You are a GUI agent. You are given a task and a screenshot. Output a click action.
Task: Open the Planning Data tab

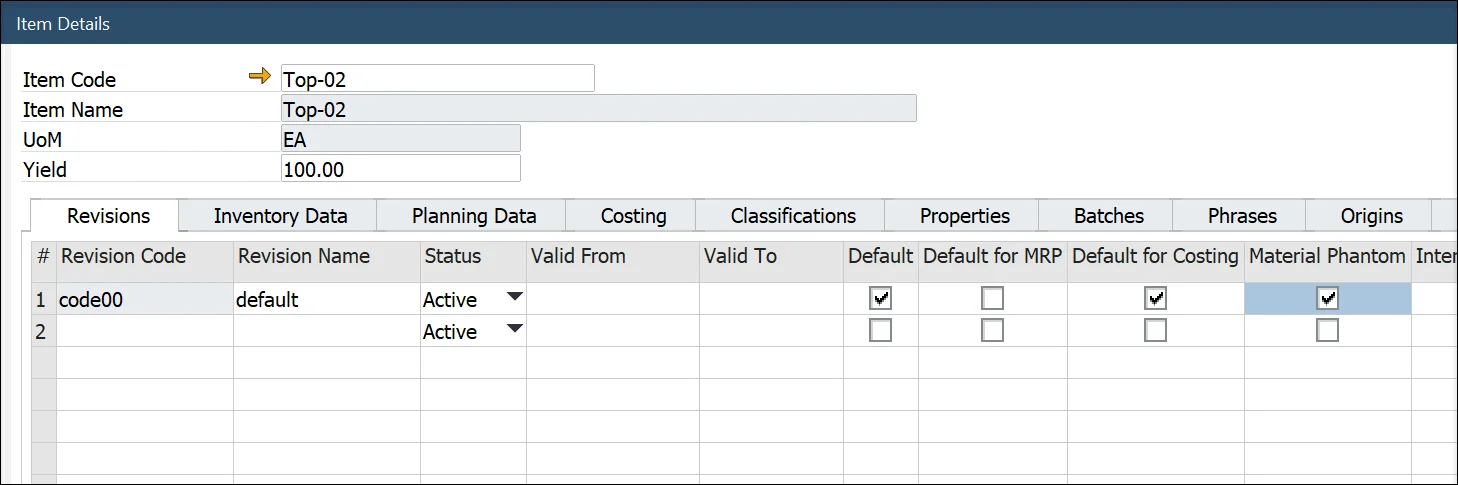coord(474,216)
